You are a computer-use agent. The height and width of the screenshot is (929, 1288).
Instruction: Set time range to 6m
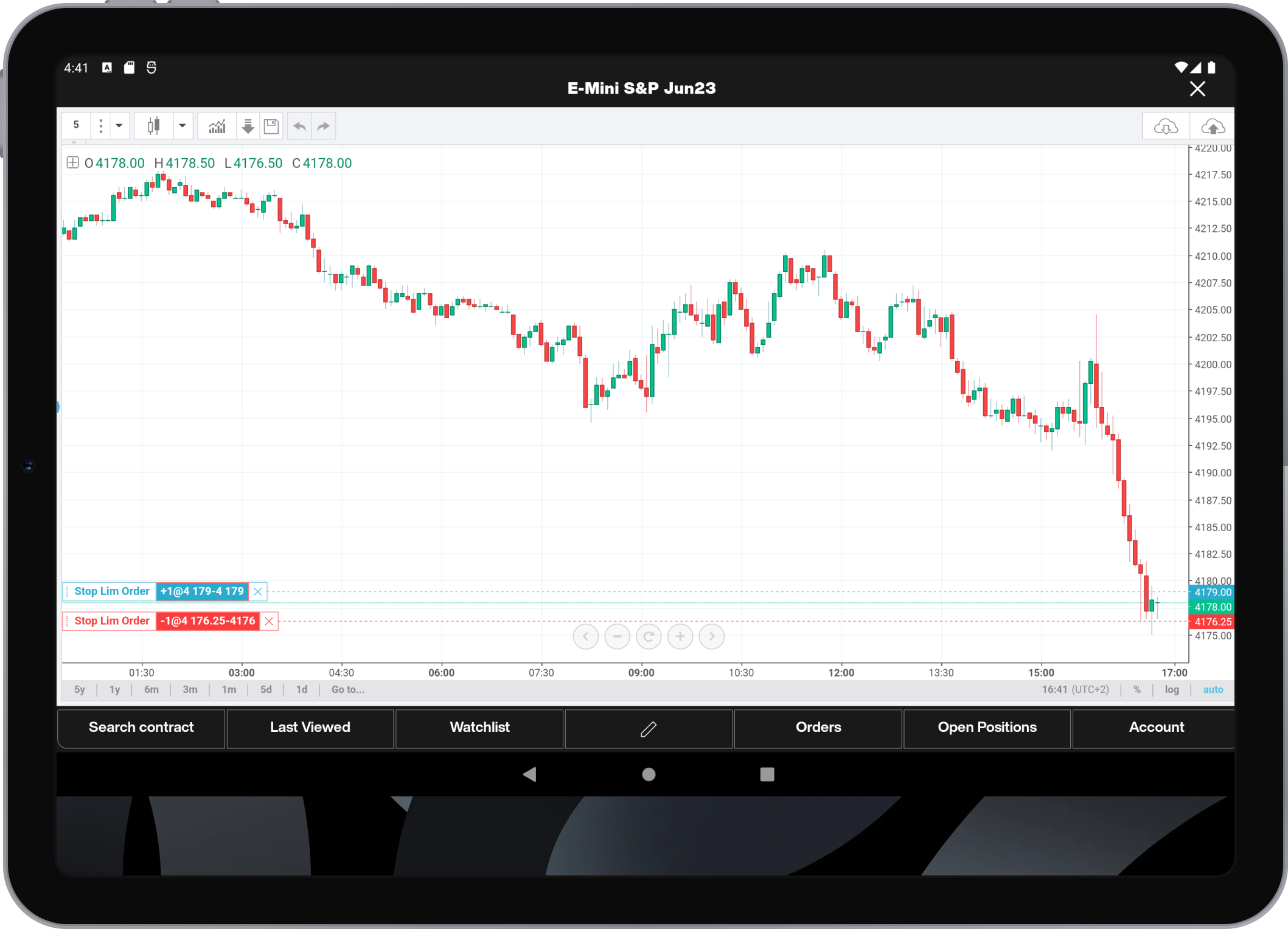tap(151, 690)
